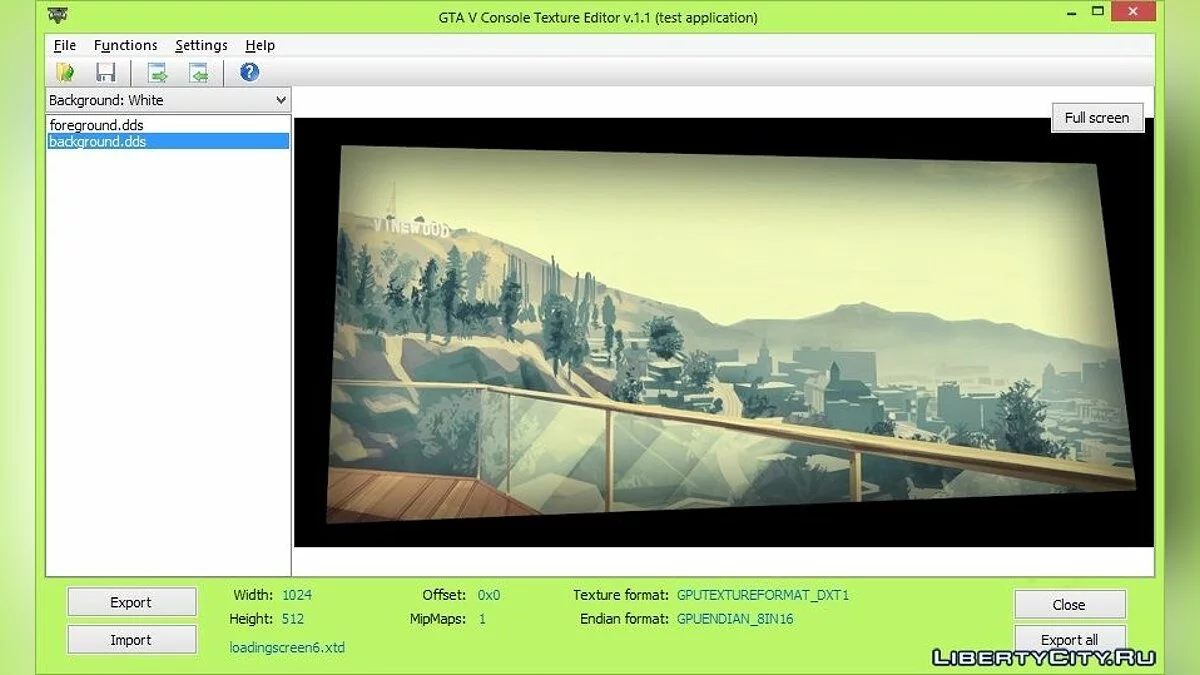Maximize the Texture Editor window
The height and width of the screenshot is (675, 1200).
click(1097, 12)
